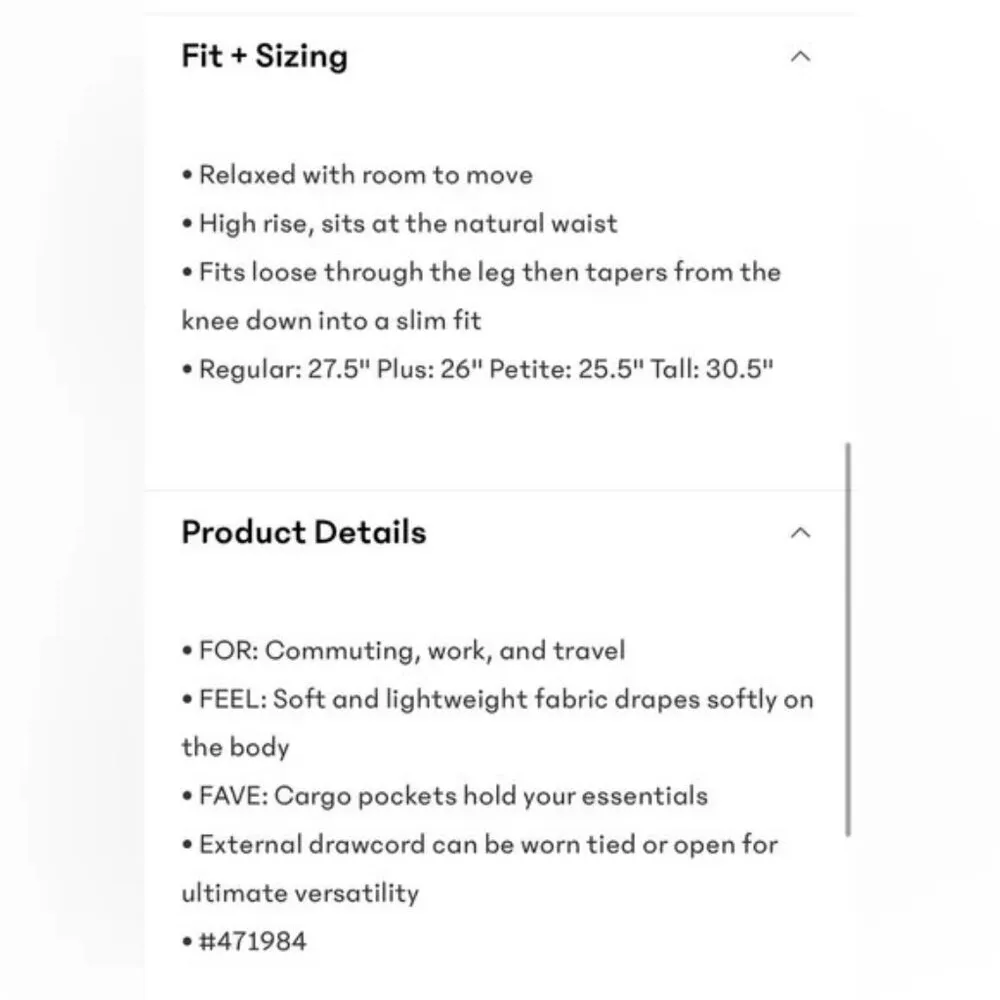Click the "knee down into a slim fit" text
1000x1000 pixels.
point(331,320)
